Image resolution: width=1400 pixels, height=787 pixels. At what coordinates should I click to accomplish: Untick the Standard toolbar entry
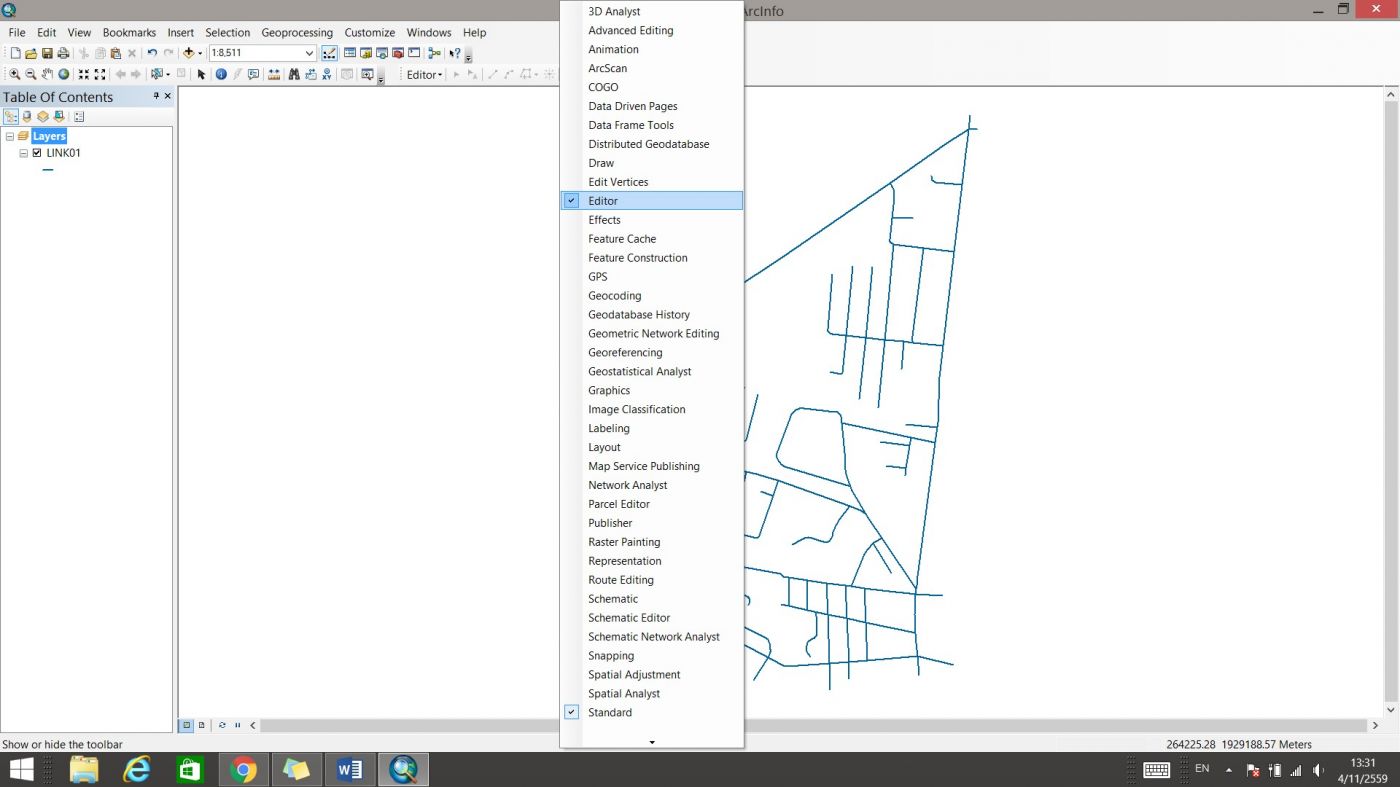[x=610, y=713]
